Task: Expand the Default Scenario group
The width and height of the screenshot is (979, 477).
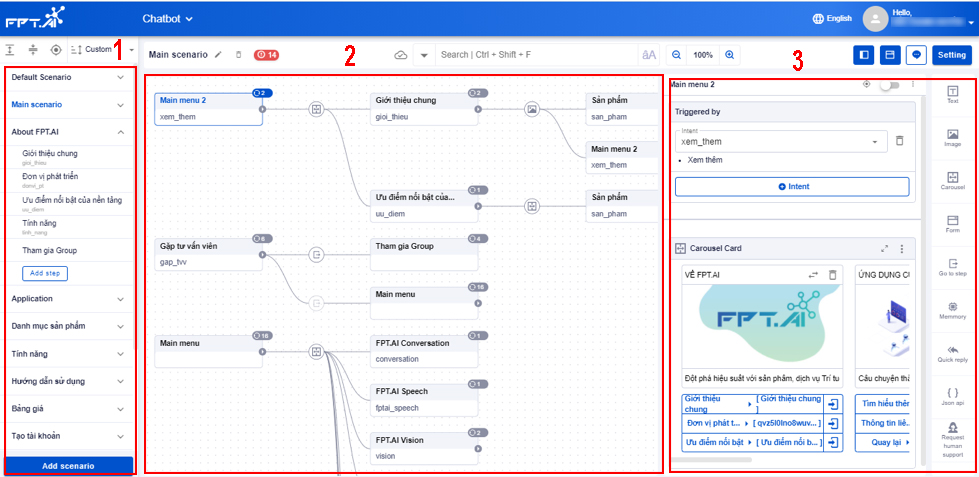Action: pyautogui.click(x=121, y=77)
